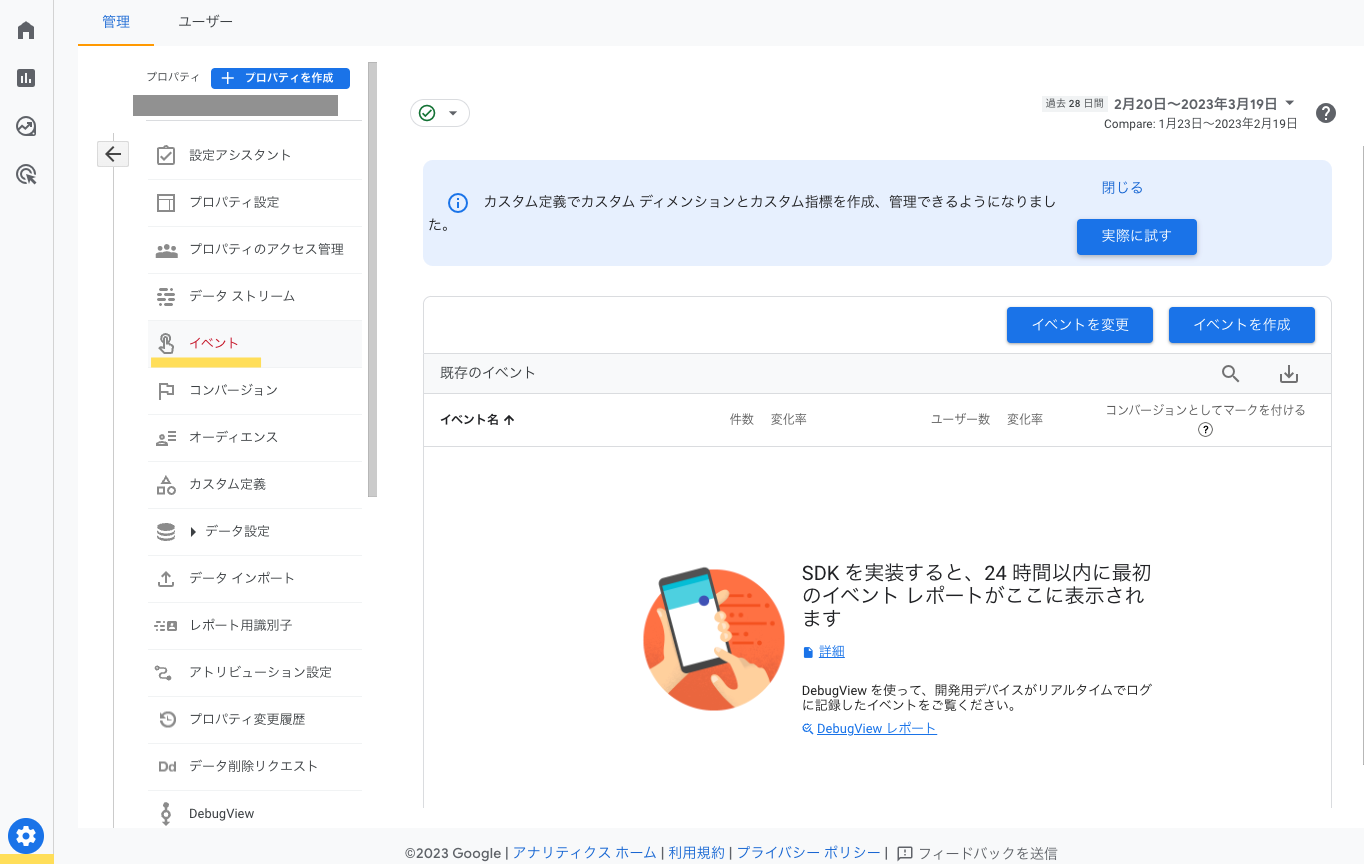The height and width of the screenshot is (864, 1364).
Task: Click the レポート用識別子 icon
Action: point(166,626)
